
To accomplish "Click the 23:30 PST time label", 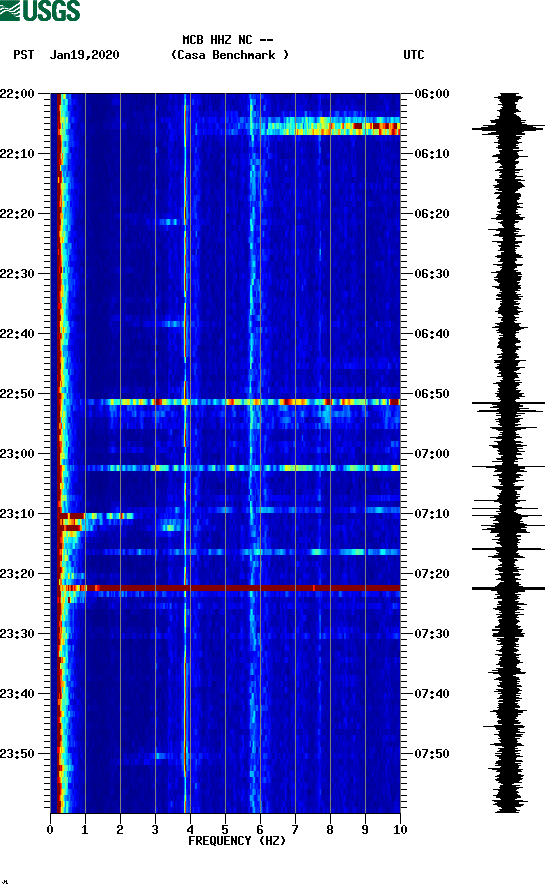I will tap(18, 634).
